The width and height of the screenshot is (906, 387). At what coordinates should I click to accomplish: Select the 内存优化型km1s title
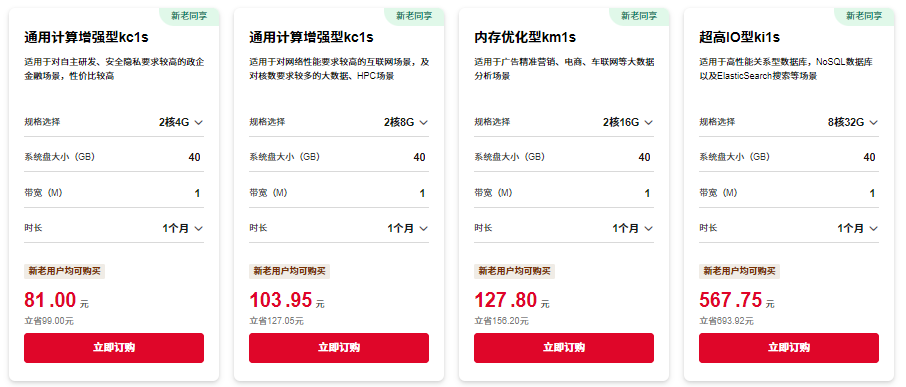(525, 38)
